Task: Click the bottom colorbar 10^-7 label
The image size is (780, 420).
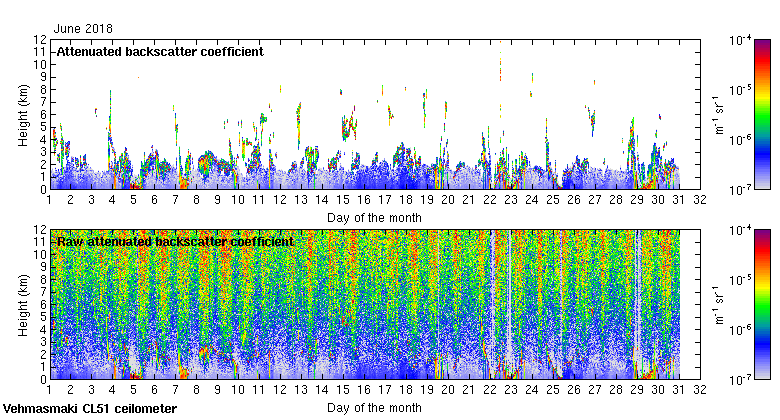Action: click(x=740, y=380)
